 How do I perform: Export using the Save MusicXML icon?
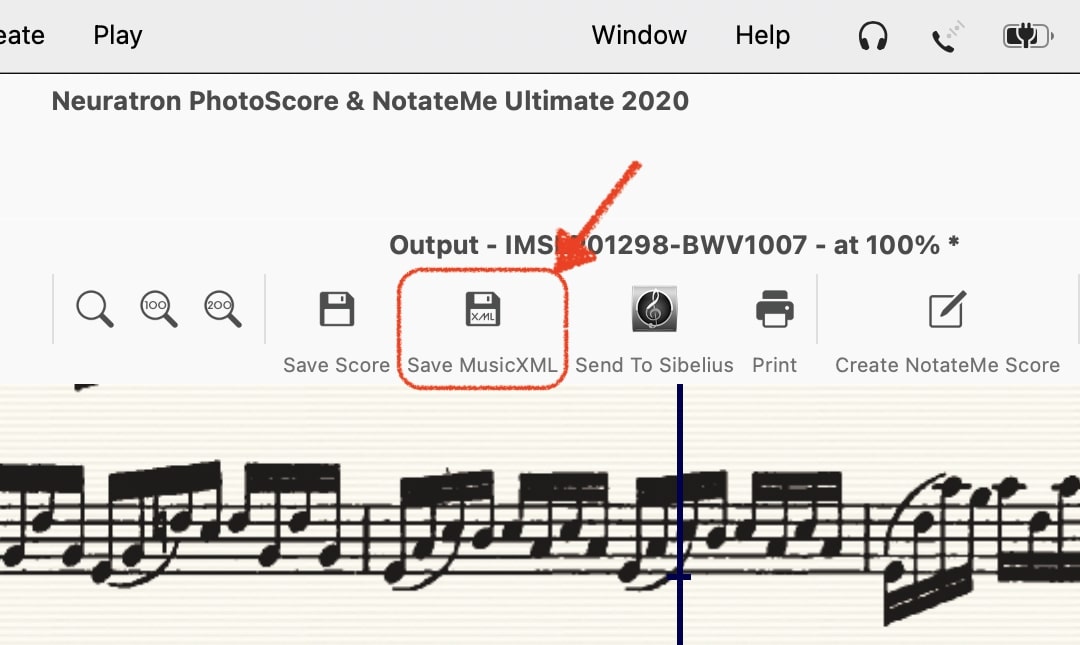tap(483, 309)
